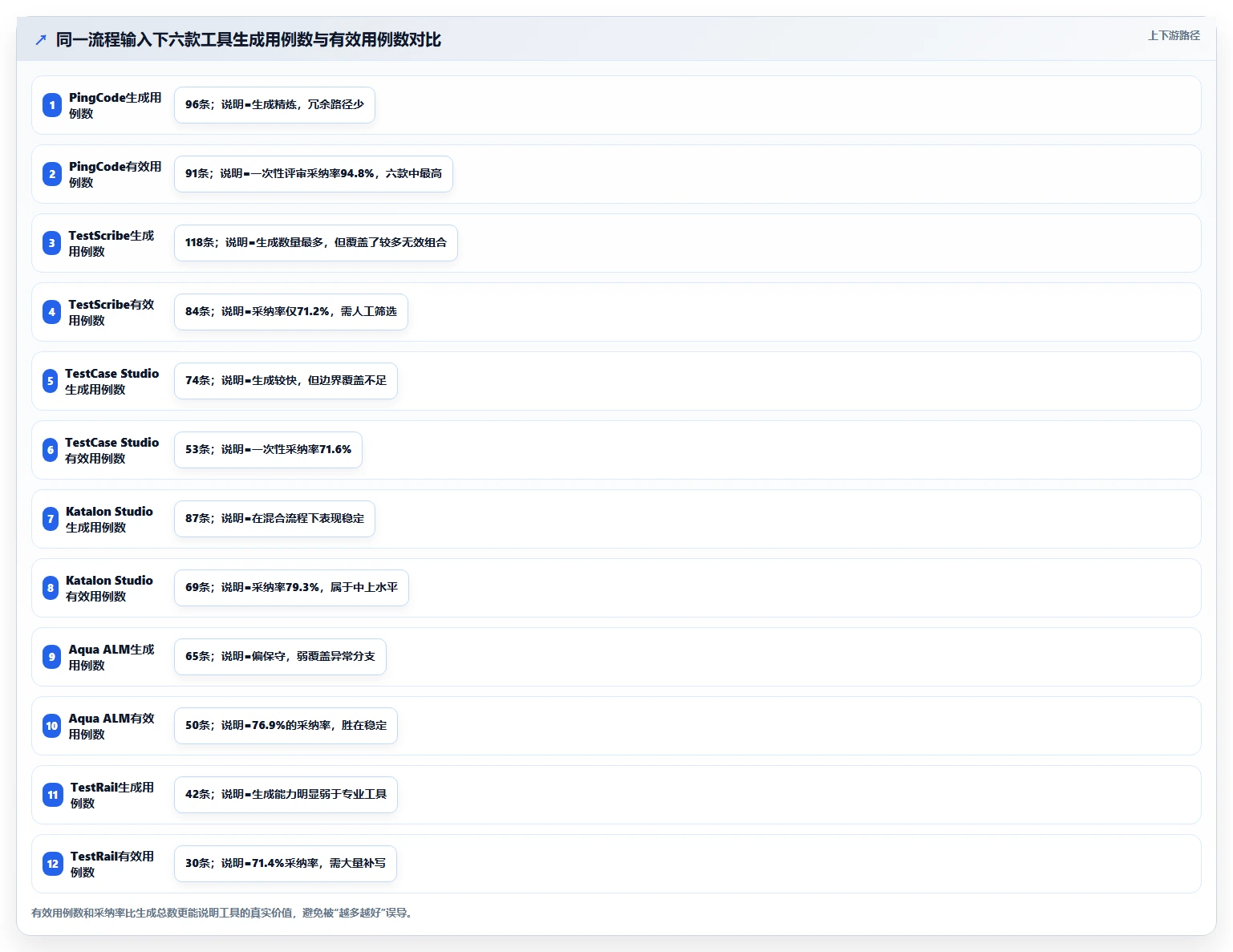Screen dimensions: 1233x952
Task: Open the 65条 偏保守 value chip
Action: (x=280, y=657)
